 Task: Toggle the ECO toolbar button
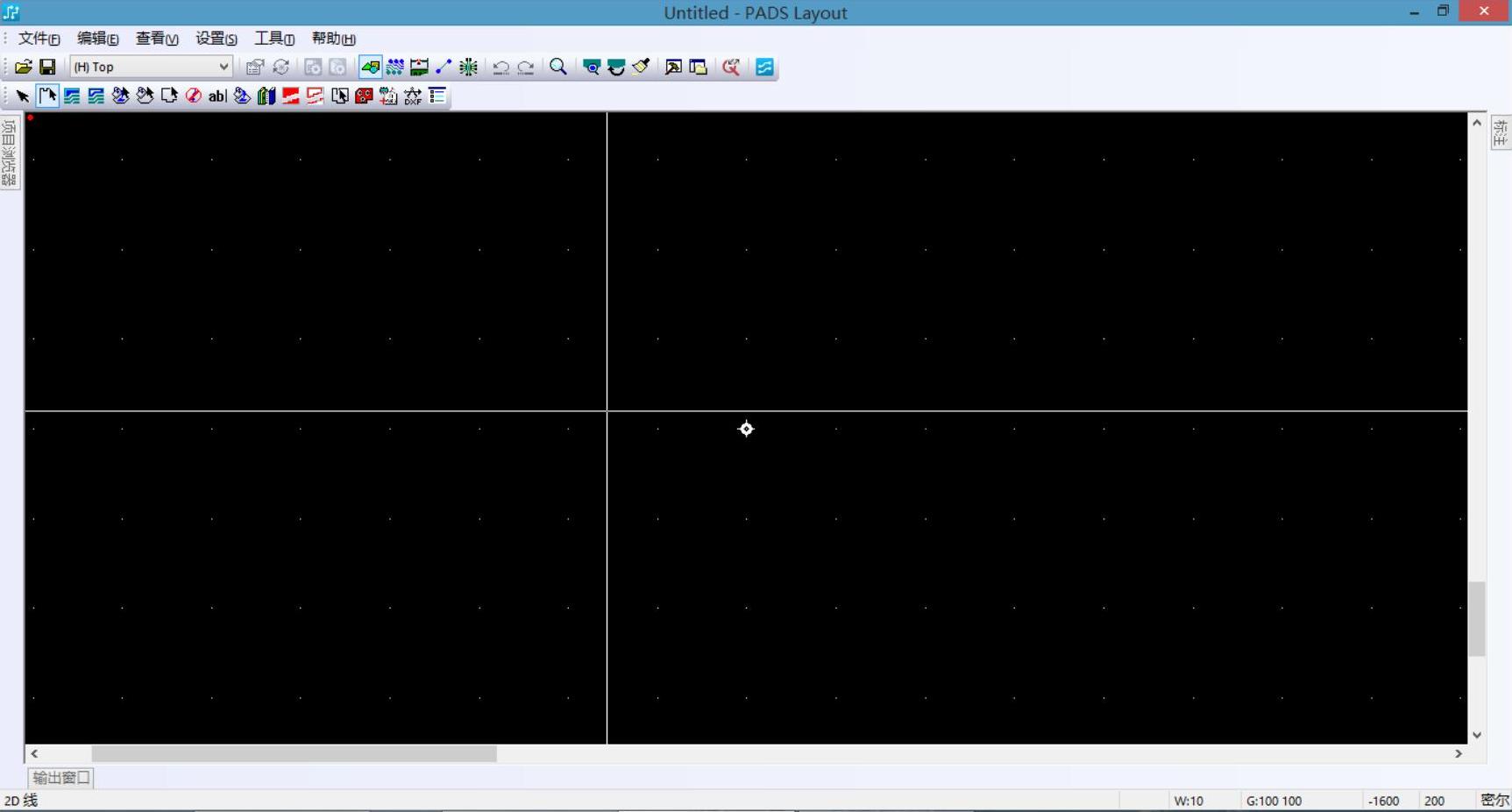click(444, 67)
